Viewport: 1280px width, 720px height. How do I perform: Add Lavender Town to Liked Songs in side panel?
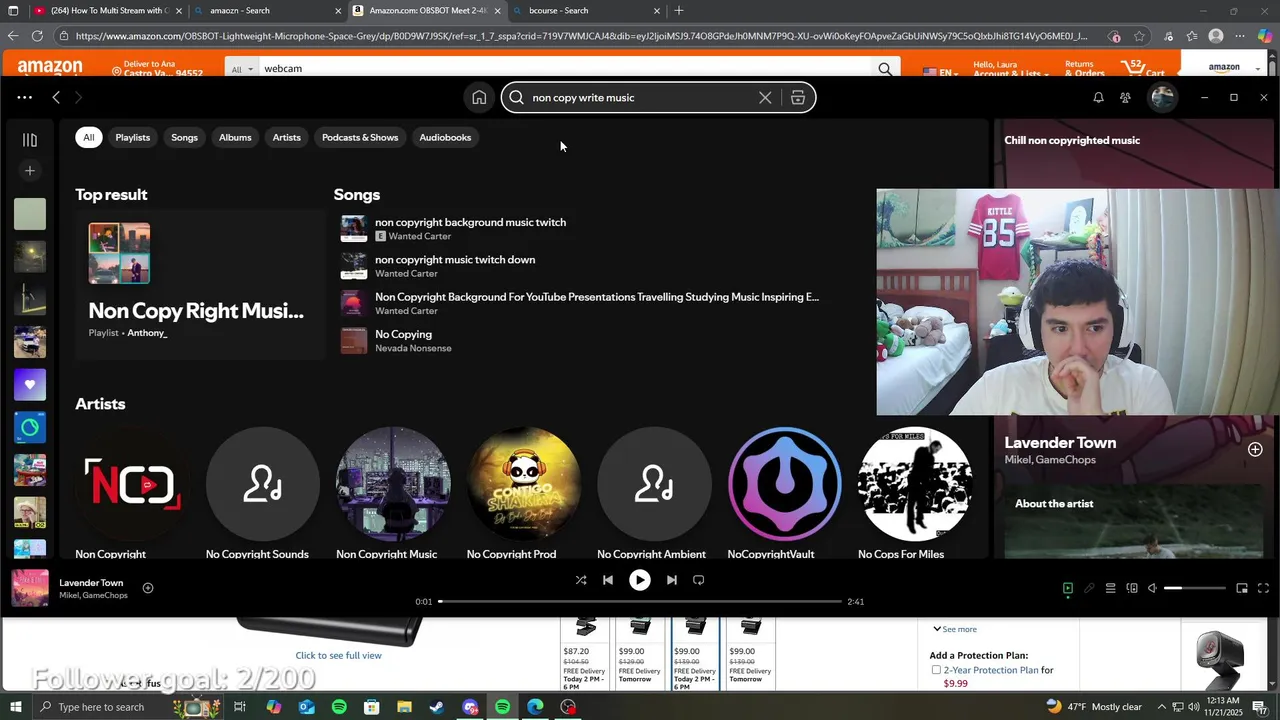[1255, 449]
